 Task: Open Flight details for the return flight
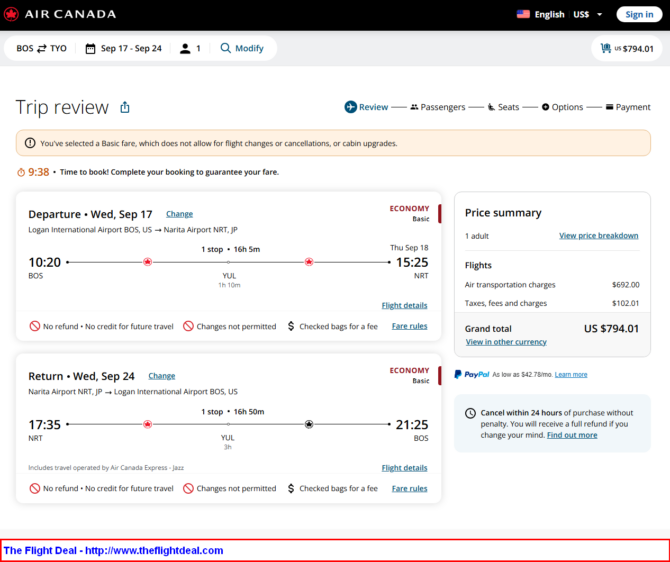click(x=404, y=468)
